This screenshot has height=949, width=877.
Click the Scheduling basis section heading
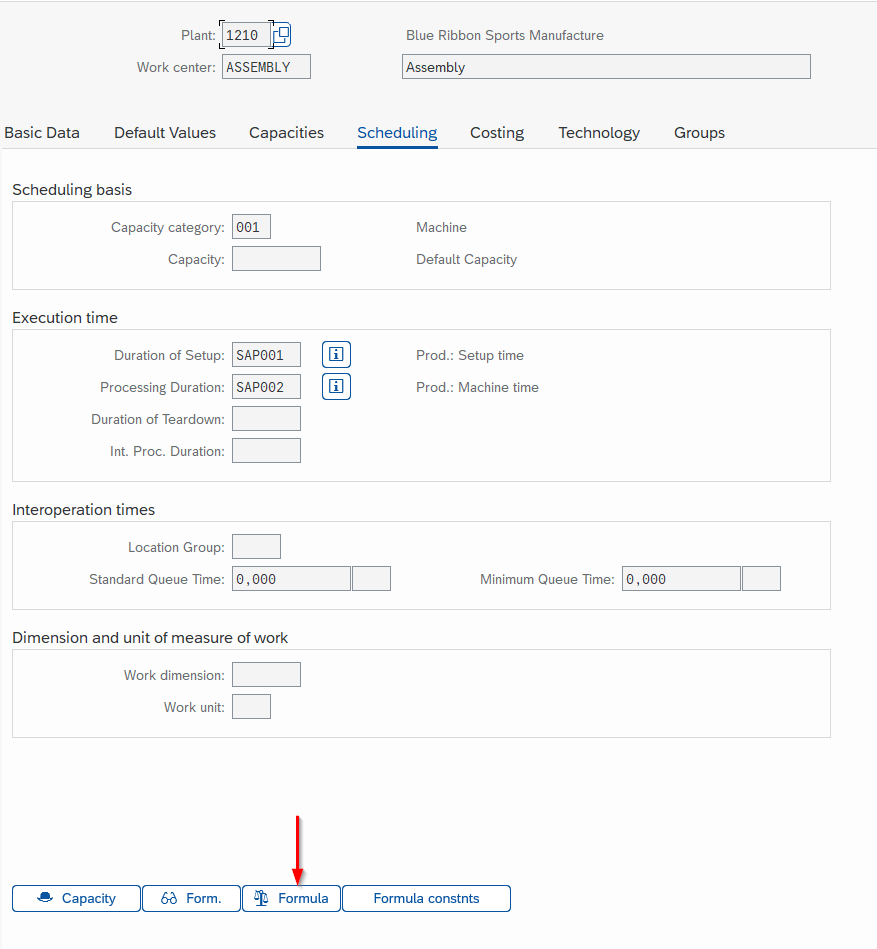click(x=72, y=189)
